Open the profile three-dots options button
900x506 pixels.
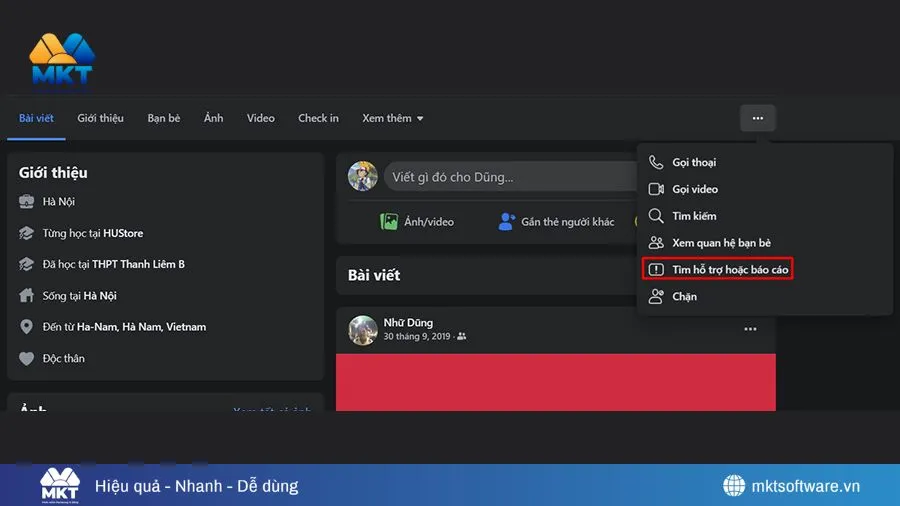point(758,118)
